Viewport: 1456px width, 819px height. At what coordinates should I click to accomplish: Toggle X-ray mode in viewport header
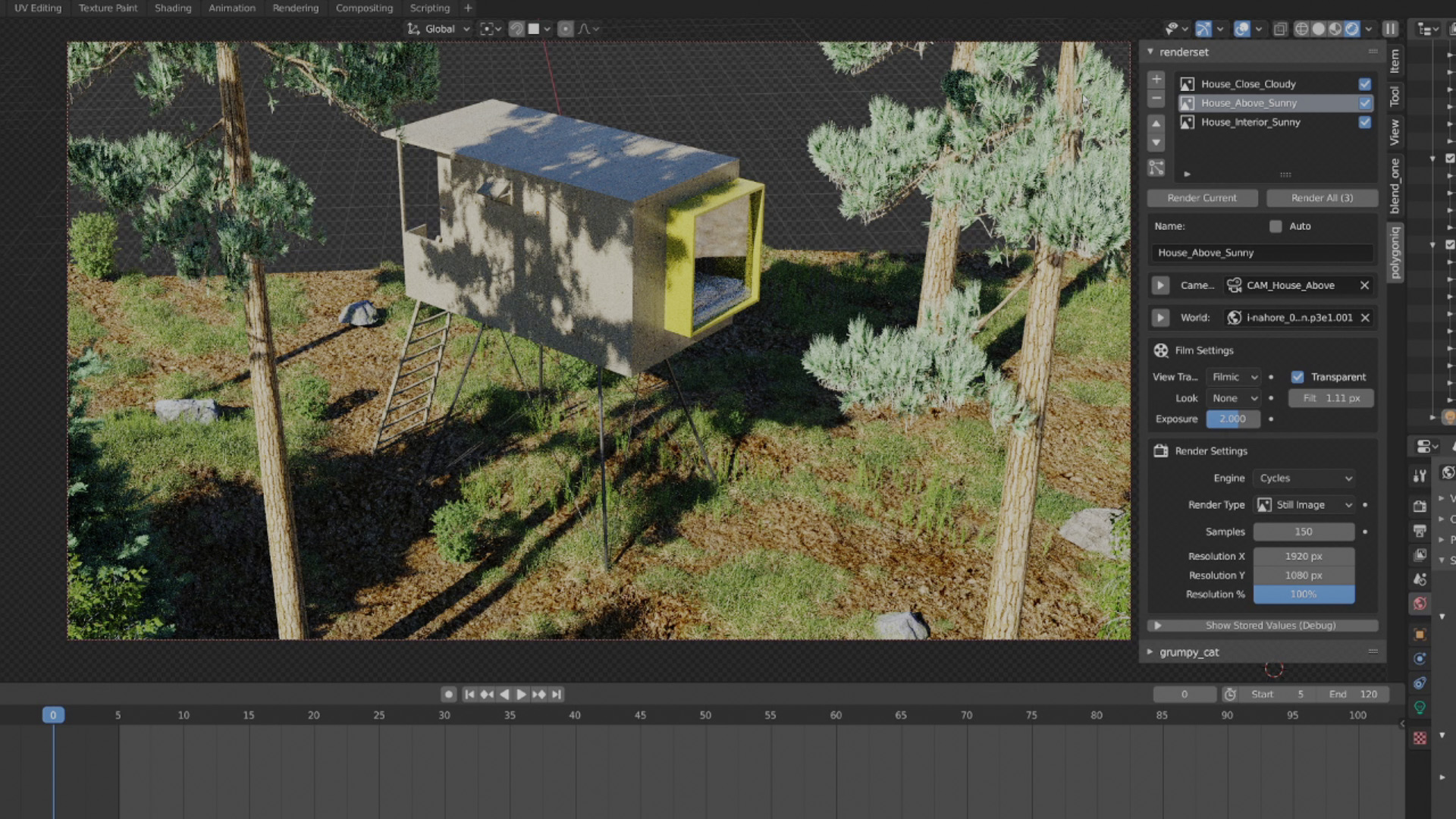[1281, 29]
